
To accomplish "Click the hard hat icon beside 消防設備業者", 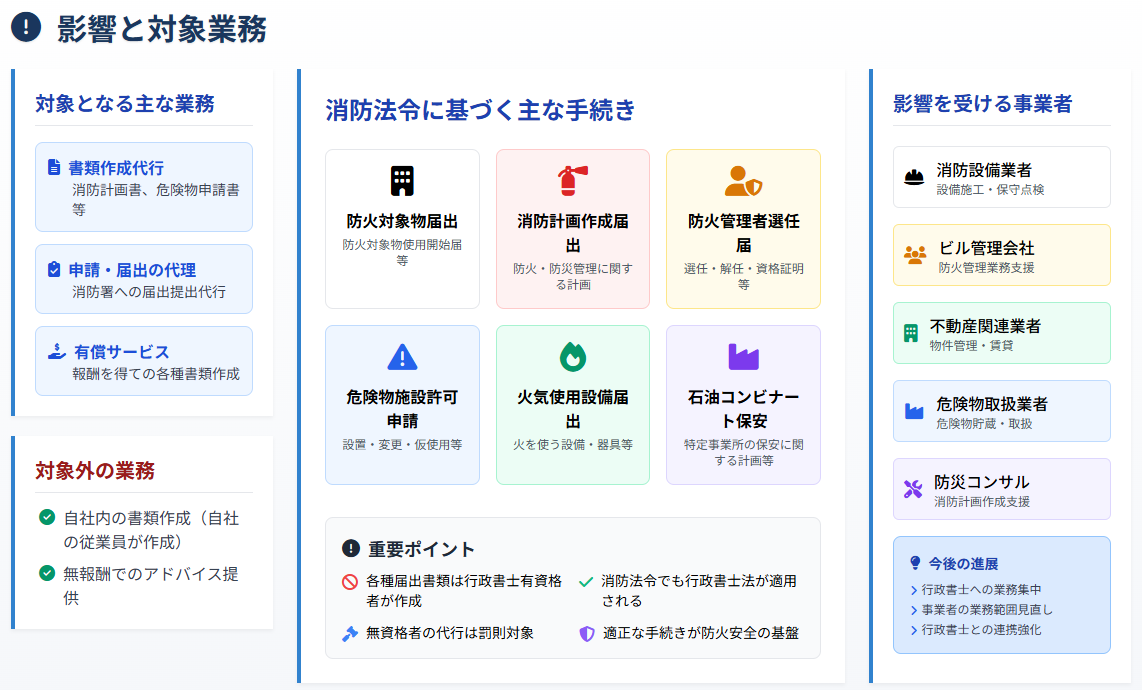I will (914, 177).
